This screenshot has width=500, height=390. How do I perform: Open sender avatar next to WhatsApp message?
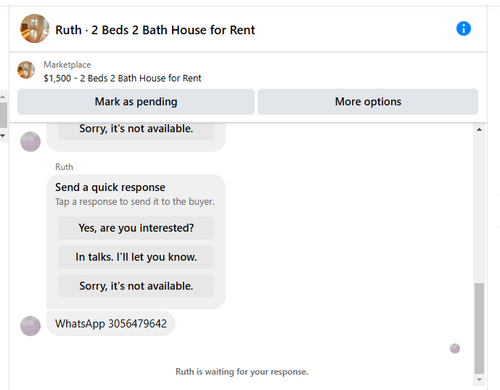click(x=31, y=326)
